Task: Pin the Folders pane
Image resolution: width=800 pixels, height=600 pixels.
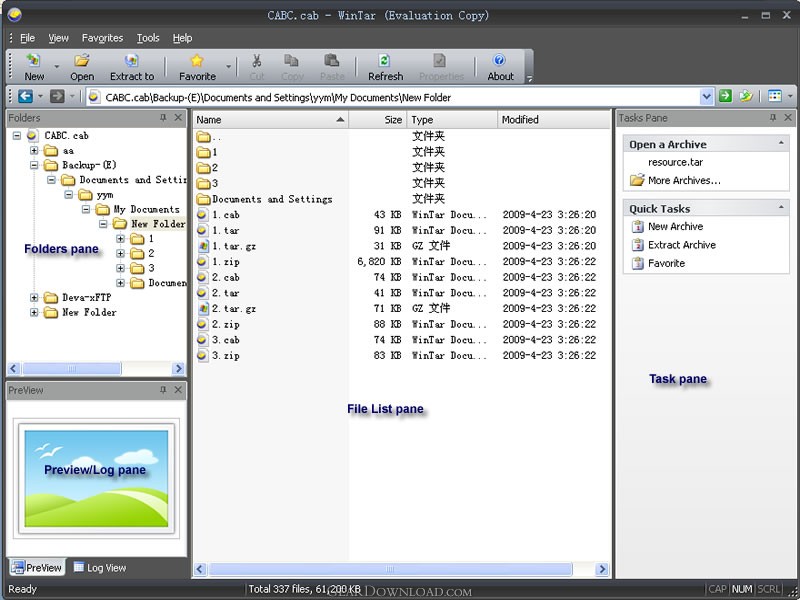Action: (x=163, y=118)
